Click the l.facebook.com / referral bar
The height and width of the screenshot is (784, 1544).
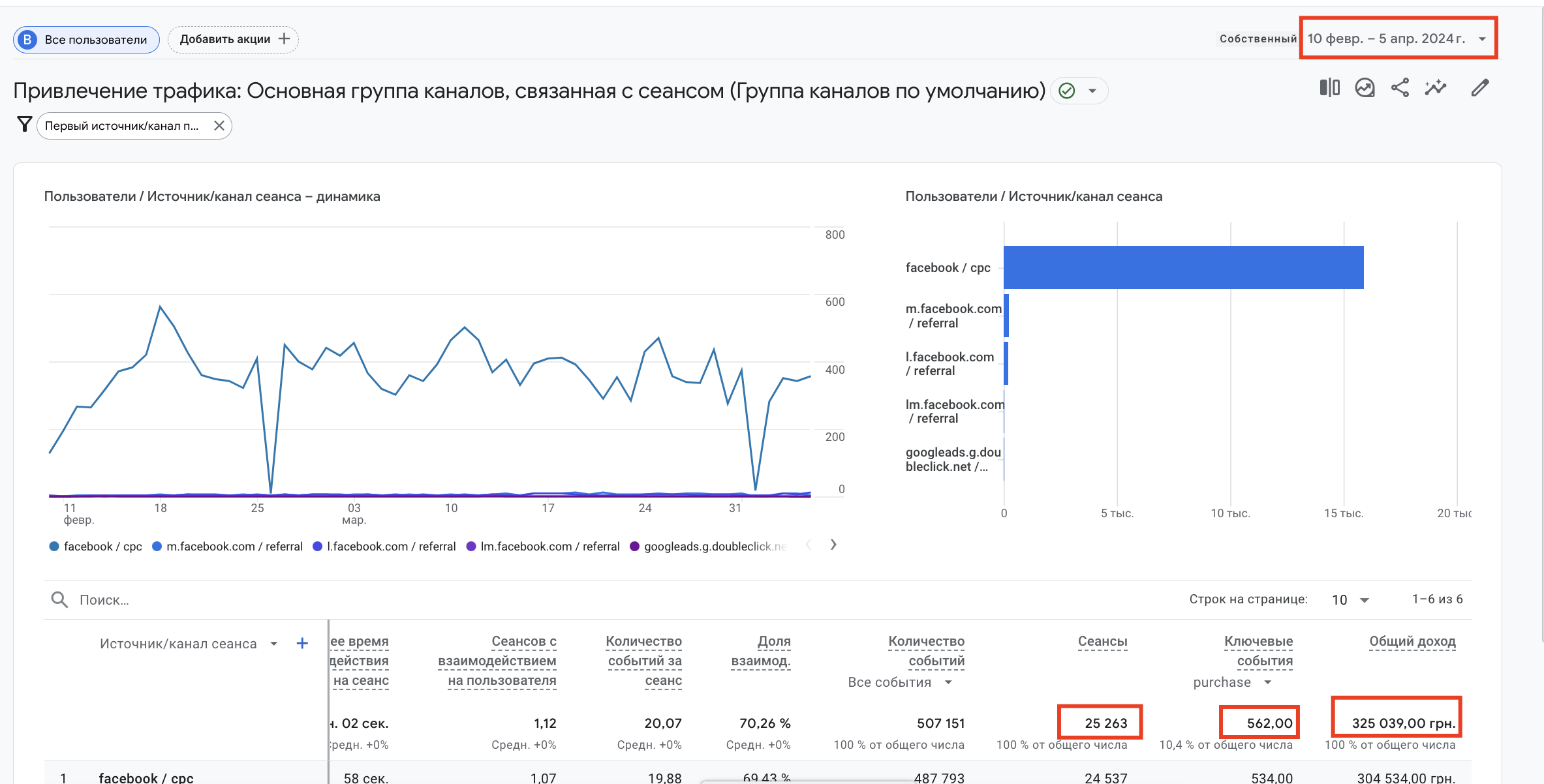pos(1006,363)
